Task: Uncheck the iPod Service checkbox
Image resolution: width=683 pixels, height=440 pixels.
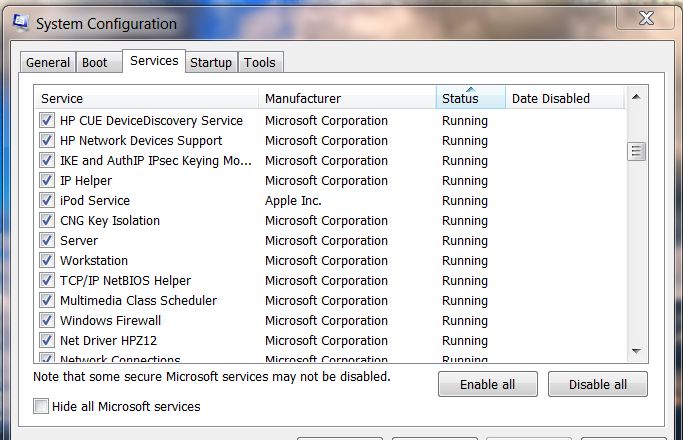Action: [x=47, y=201]
